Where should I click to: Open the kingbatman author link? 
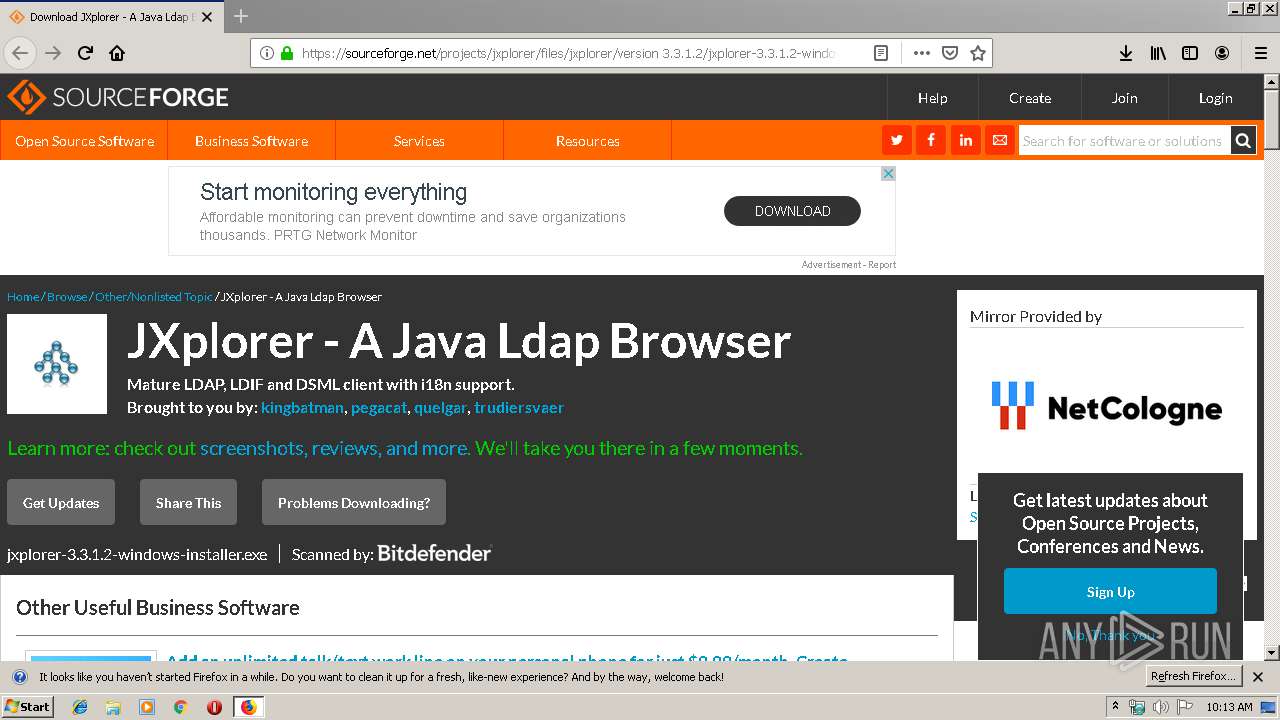(x=303, y=408)
